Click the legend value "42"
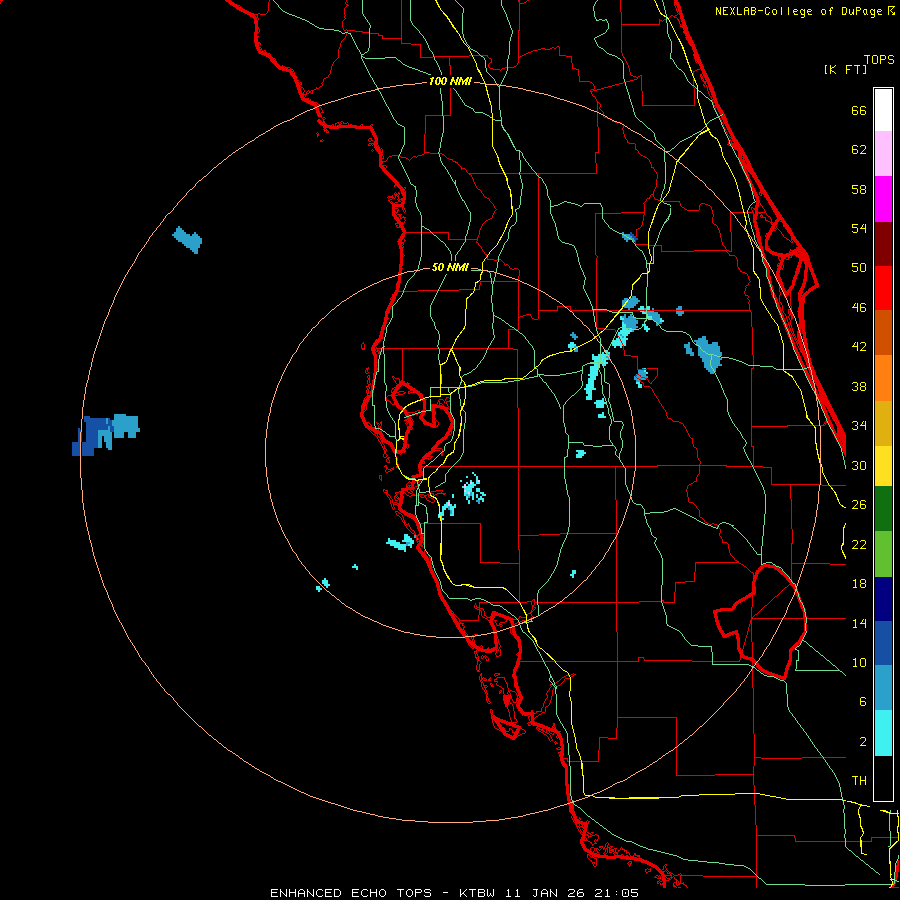 (859, 347)
